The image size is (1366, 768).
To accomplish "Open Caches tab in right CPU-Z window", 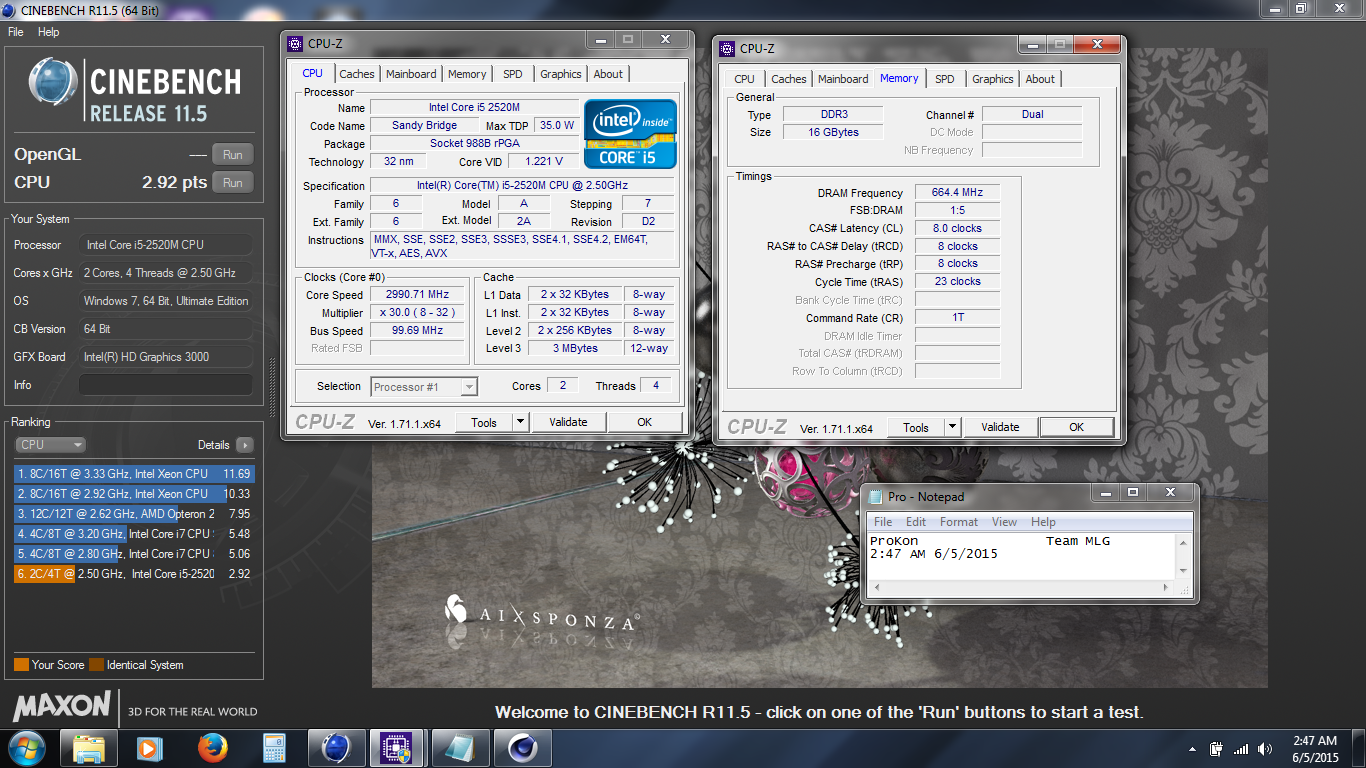I will tap(789, 79).
